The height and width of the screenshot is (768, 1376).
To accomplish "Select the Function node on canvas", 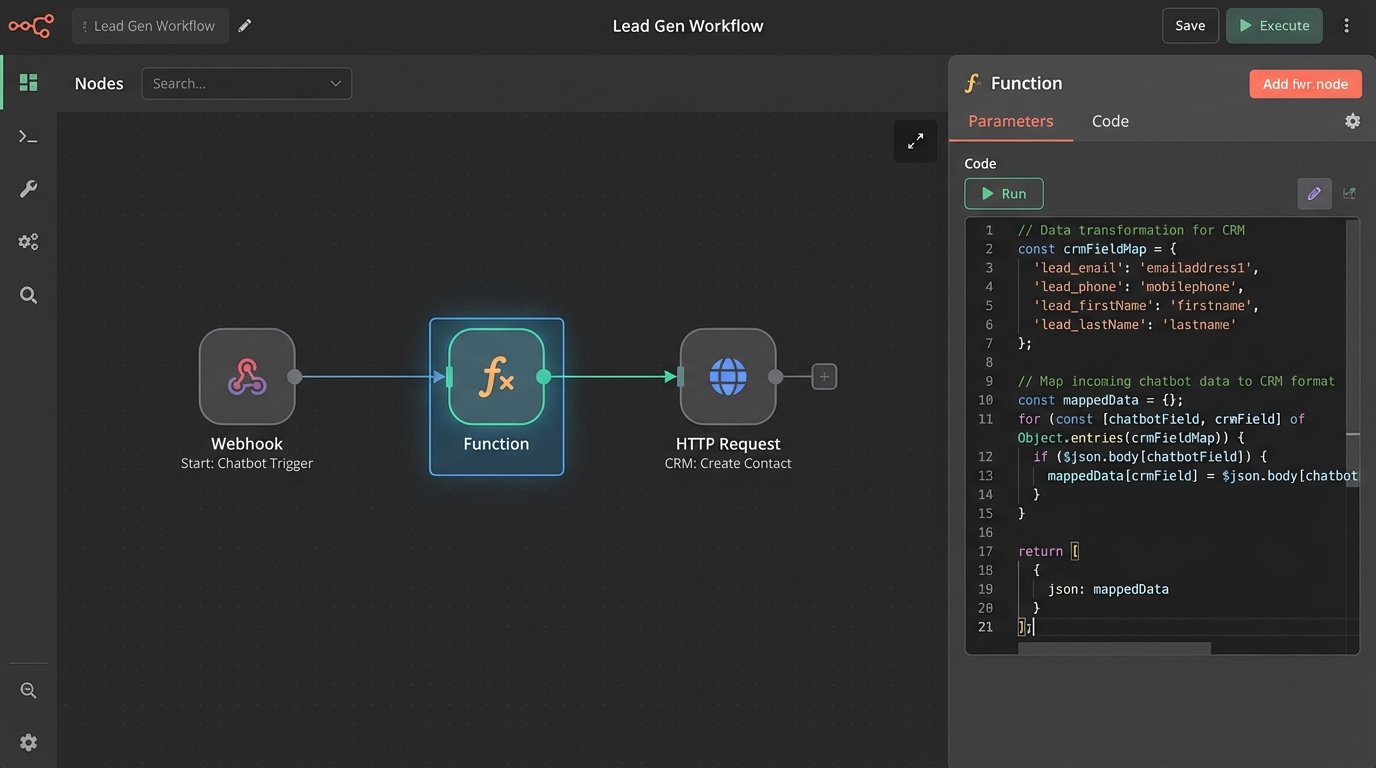I will [x=496, y=377].
